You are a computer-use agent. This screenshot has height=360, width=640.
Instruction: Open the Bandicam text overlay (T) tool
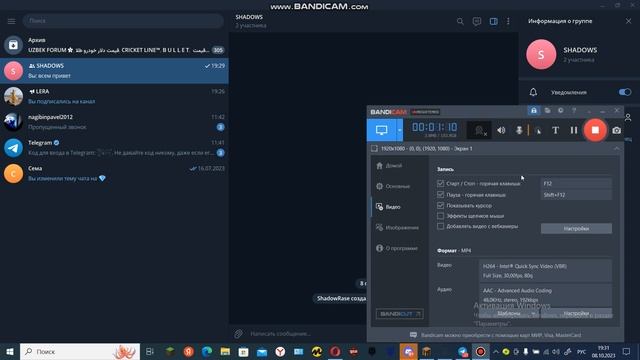[x=556, y=130]
